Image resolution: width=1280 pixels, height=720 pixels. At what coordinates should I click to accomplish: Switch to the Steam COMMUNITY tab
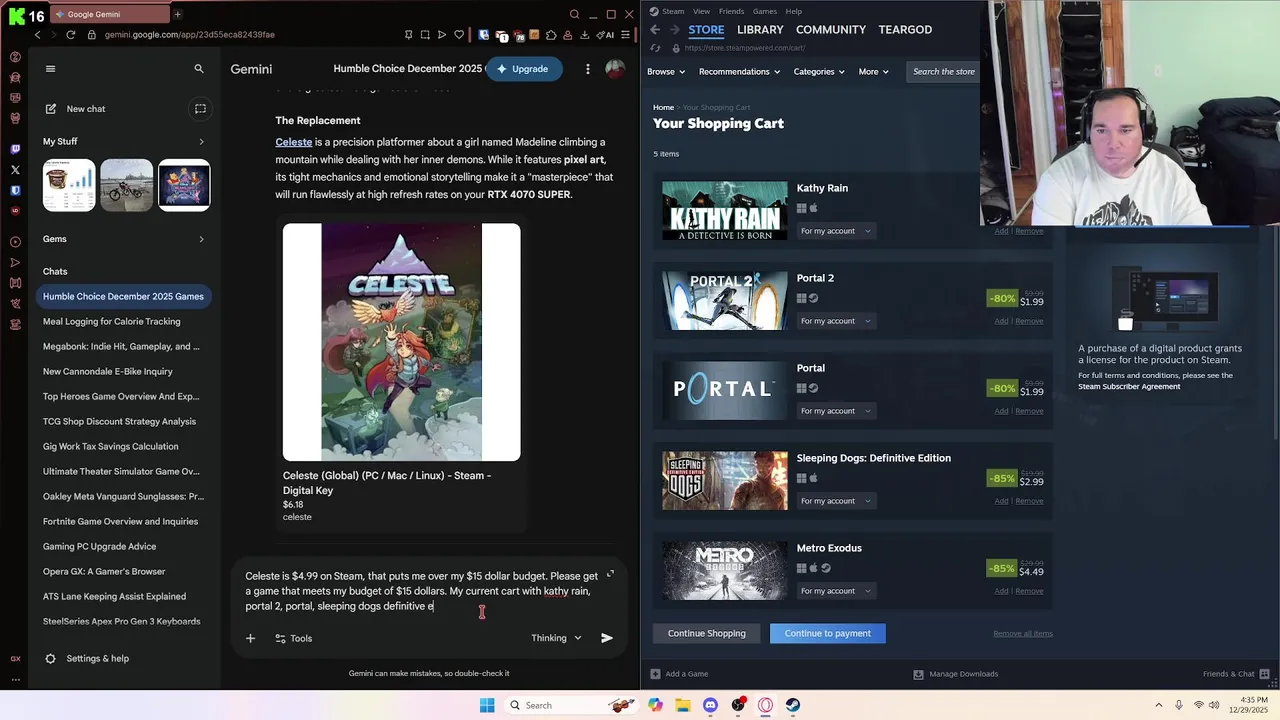coord(831,30)
